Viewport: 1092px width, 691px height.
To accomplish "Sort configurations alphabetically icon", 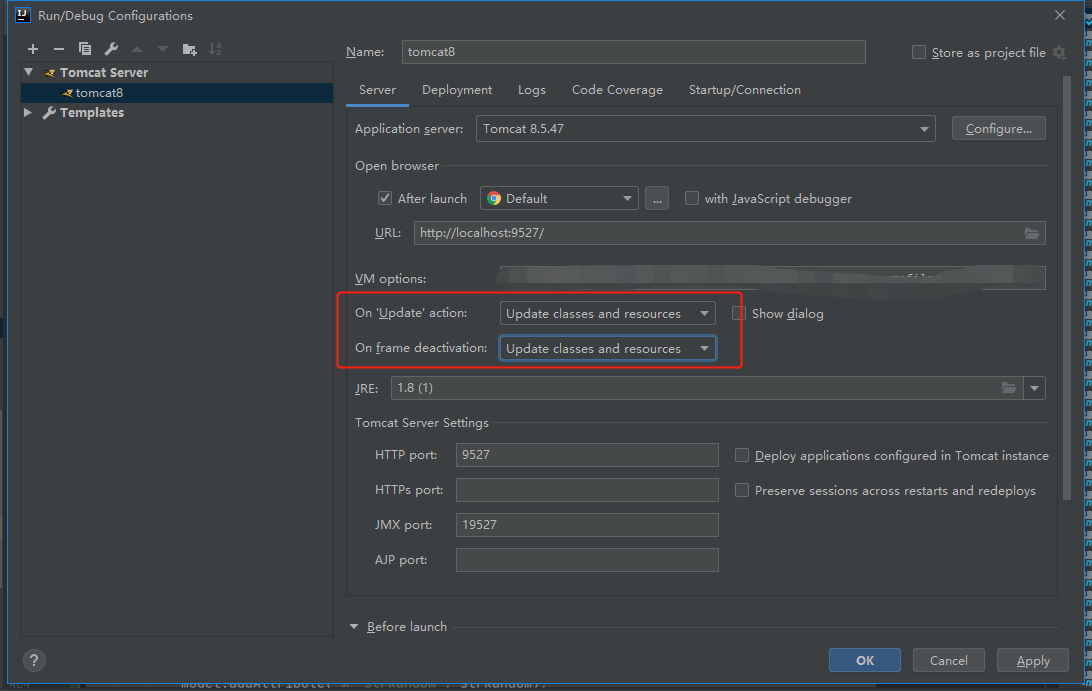I will [x=215, y=49].
